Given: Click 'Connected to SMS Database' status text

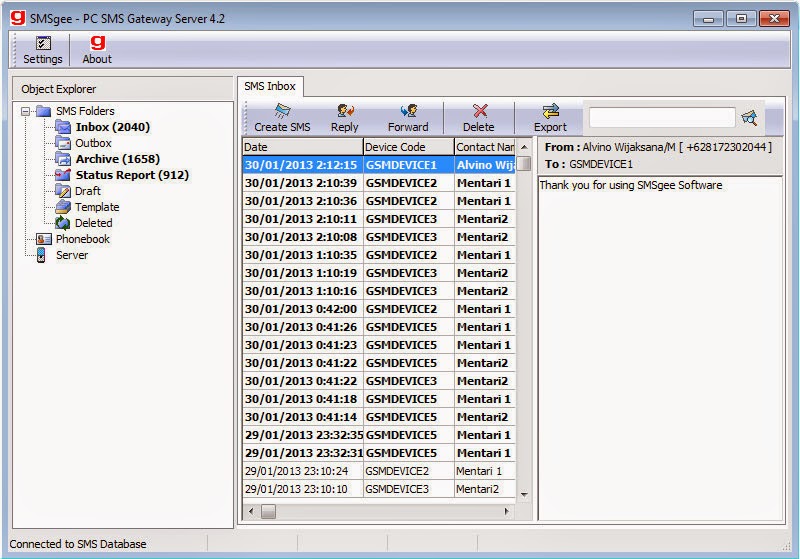Looking at the screenshot, I should point(78,544).
